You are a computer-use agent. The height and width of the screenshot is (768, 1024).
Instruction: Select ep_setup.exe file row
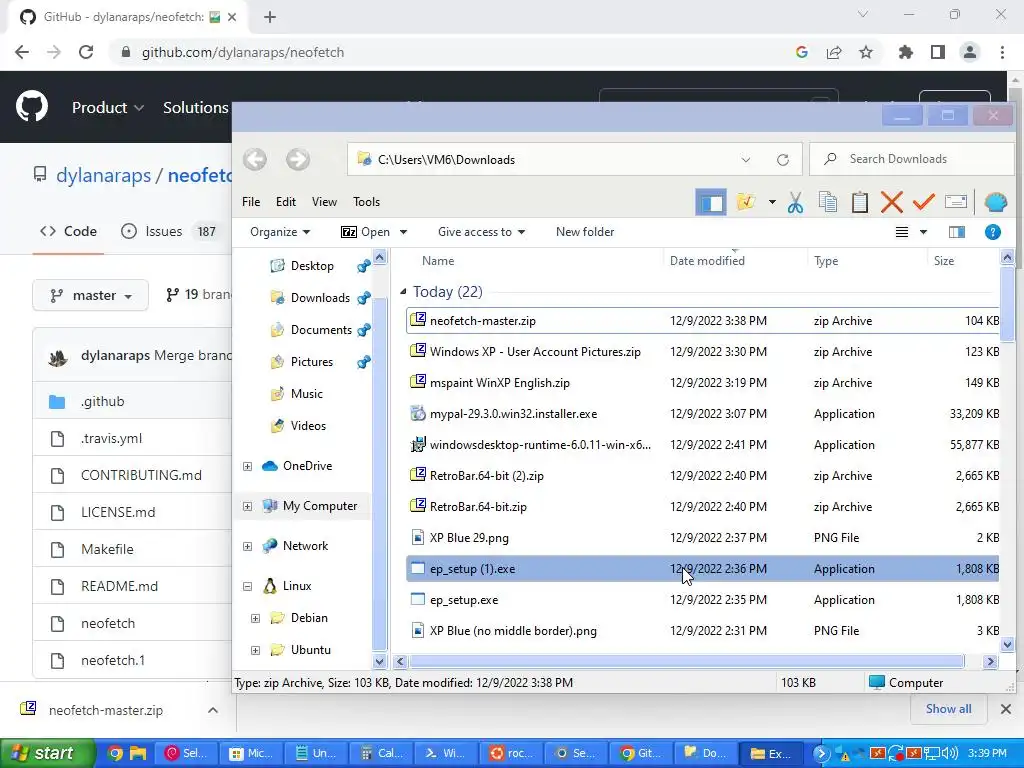(703, 600)
